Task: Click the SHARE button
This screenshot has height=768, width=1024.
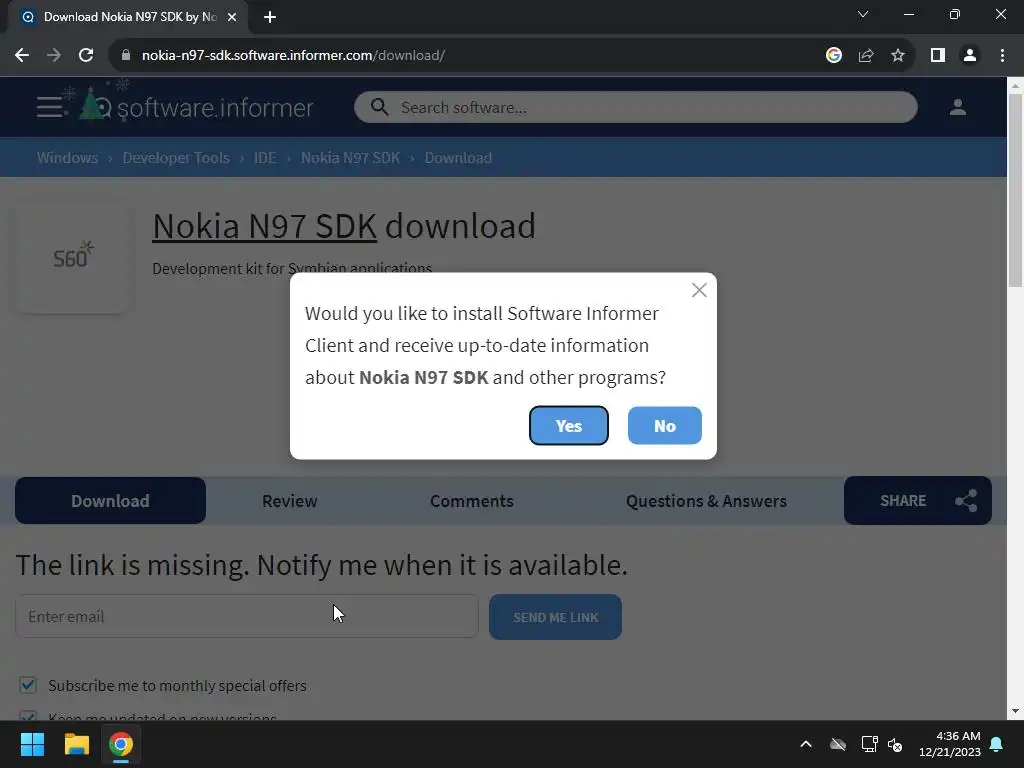Action: (x=918, y=500)
